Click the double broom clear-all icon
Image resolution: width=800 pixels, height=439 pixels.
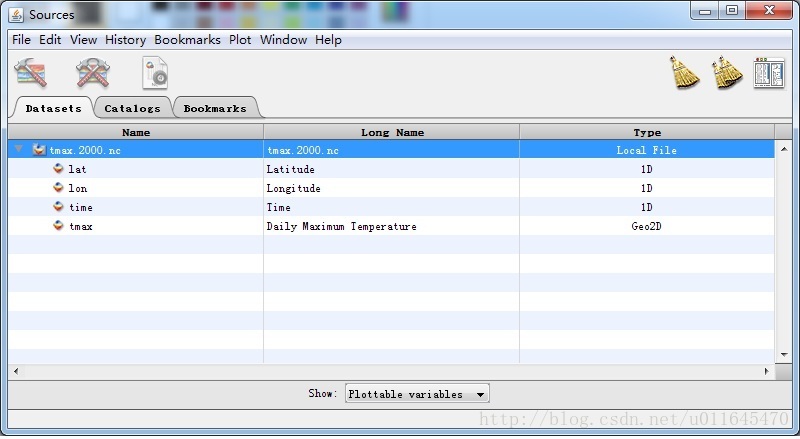[x=727, y=72]
